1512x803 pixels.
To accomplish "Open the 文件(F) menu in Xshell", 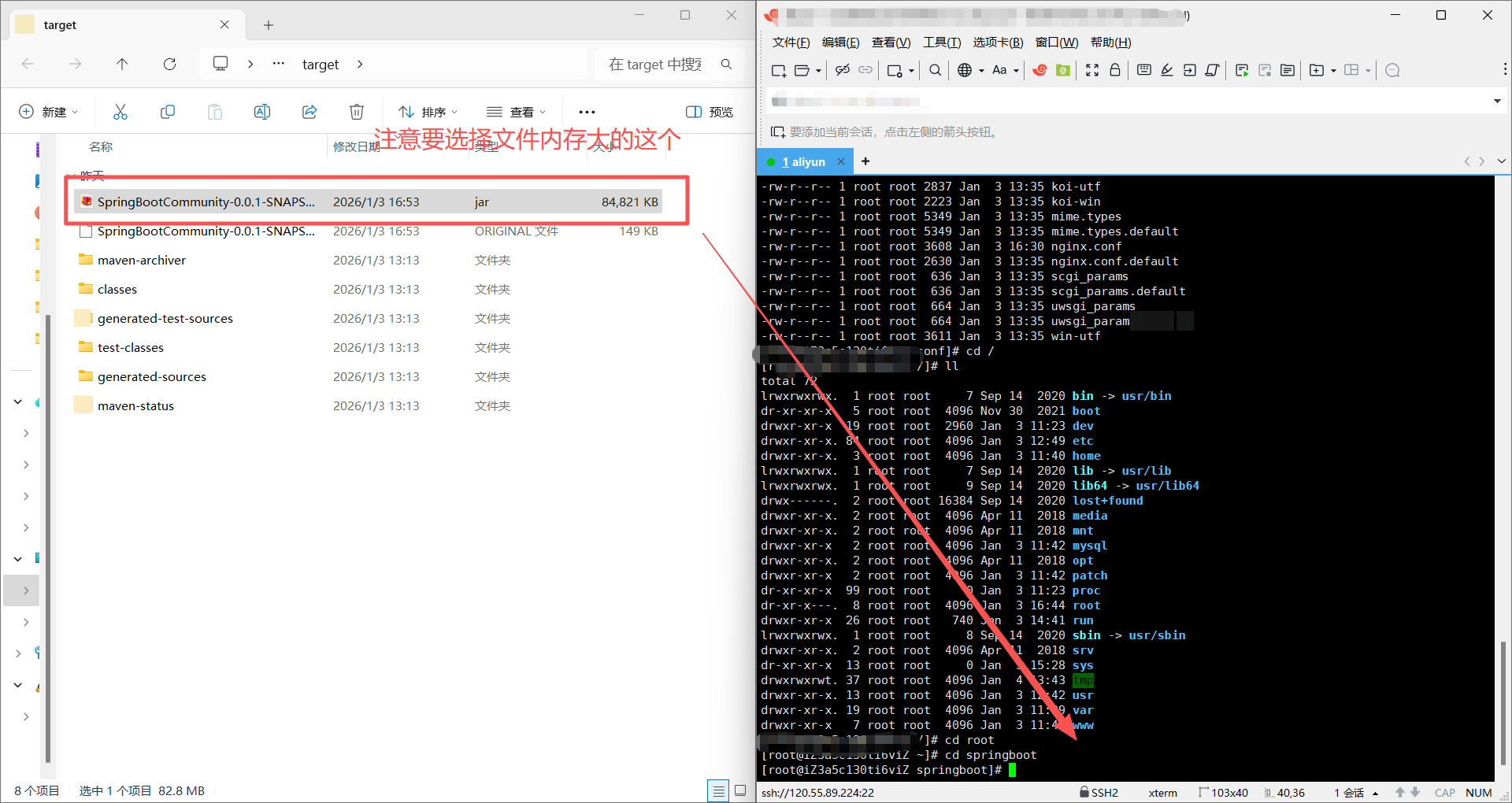I will tap(791, 43).
